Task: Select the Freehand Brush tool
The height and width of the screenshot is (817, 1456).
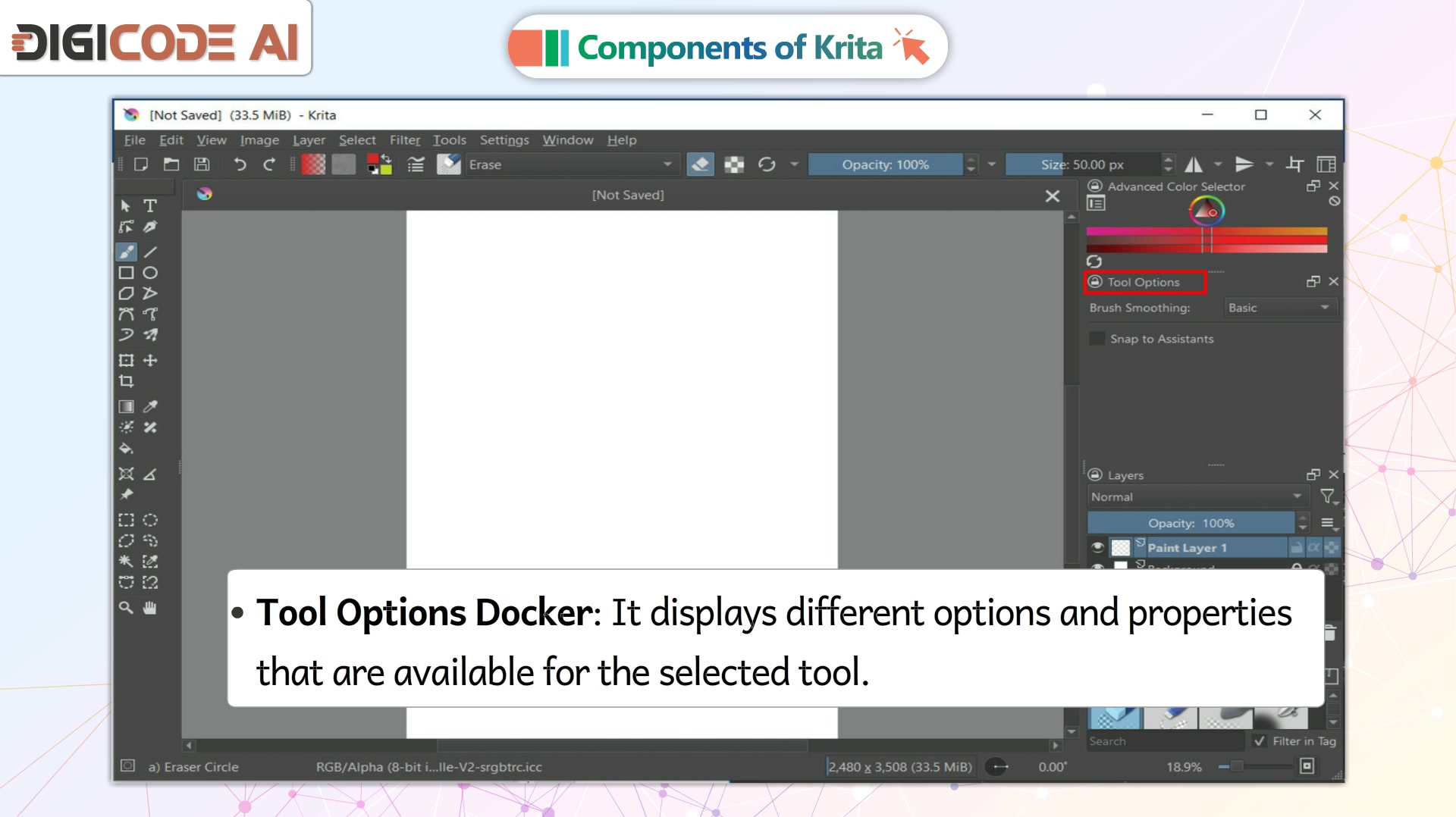Action: click(127, 252)
